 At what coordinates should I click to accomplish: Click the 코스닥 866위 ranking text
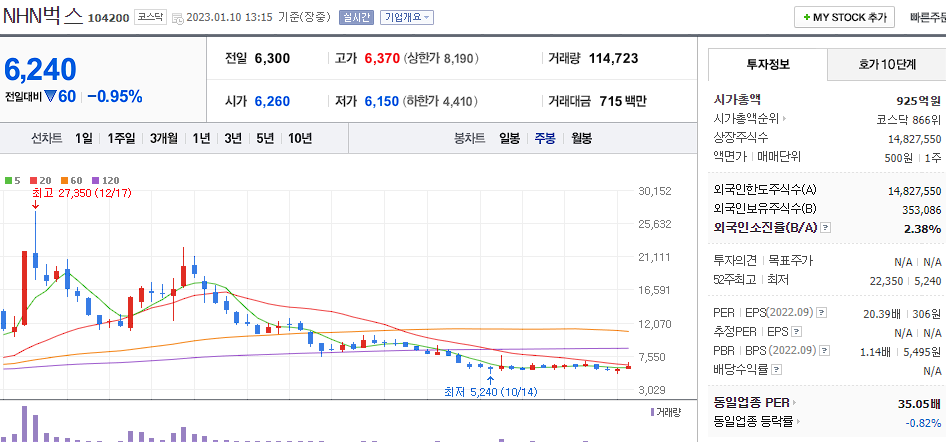[909, 118]
